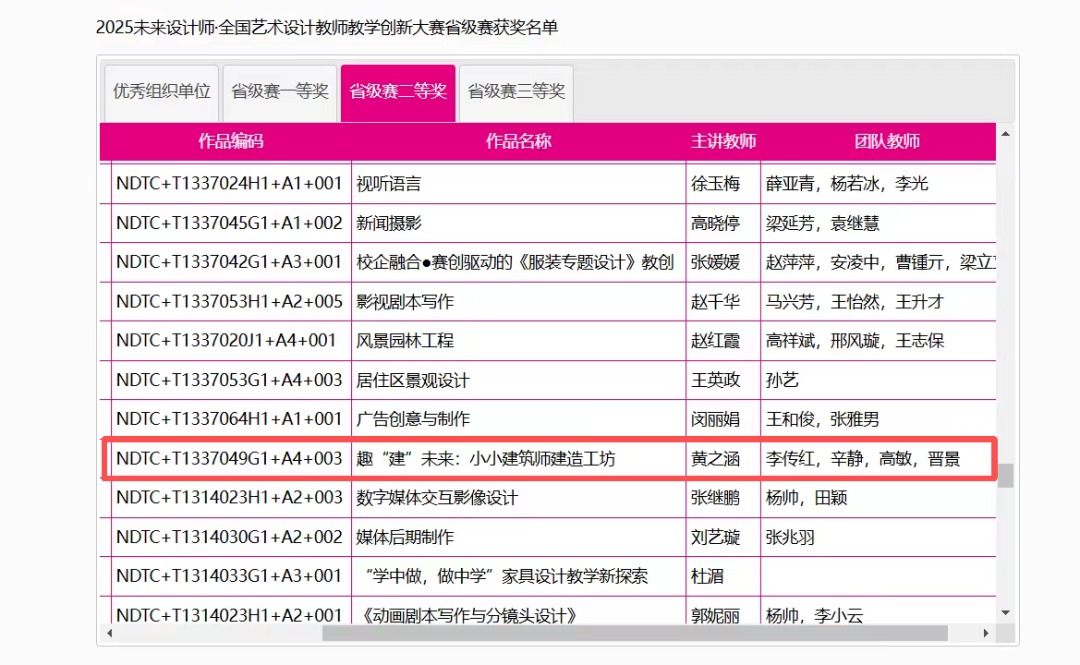Click teacher name 刘艺璇
1080x665 pixels.
click(x=716, y=537)
